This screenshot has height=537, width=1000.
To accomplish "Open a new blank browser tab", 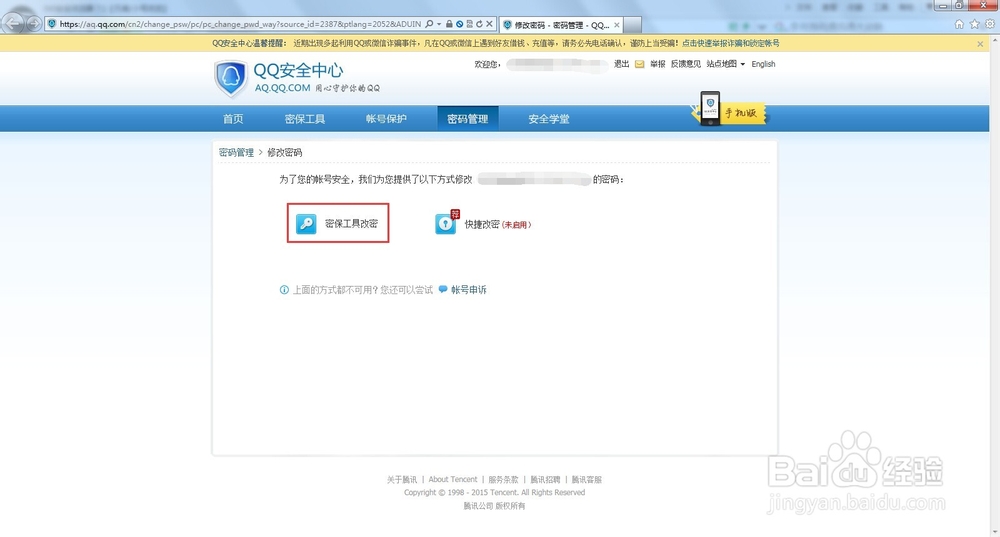I will (632, 25).
